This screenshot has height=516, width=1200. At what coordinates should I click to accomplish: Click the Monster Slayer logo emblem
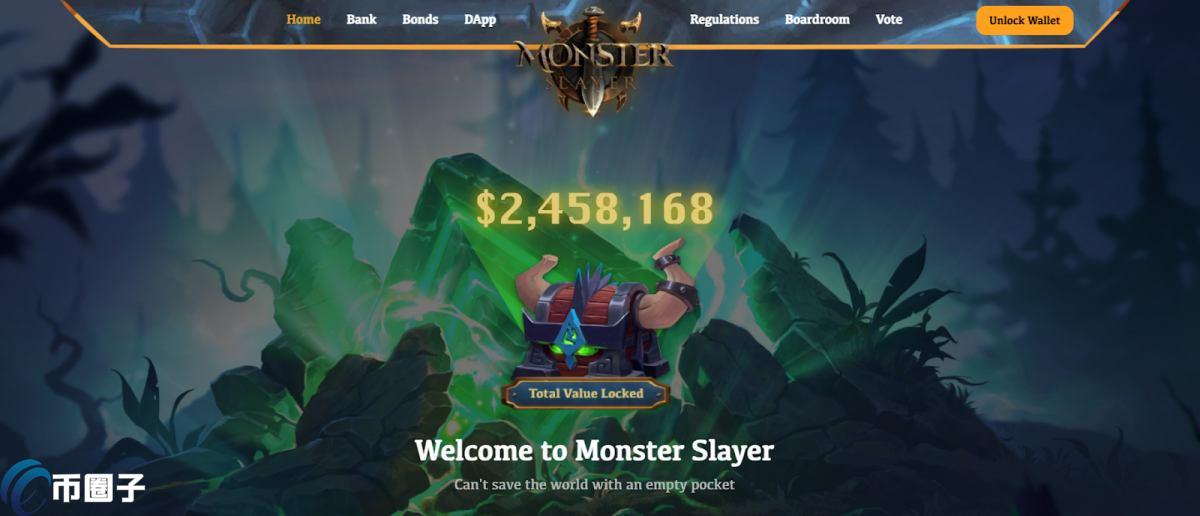click(594, 60)
